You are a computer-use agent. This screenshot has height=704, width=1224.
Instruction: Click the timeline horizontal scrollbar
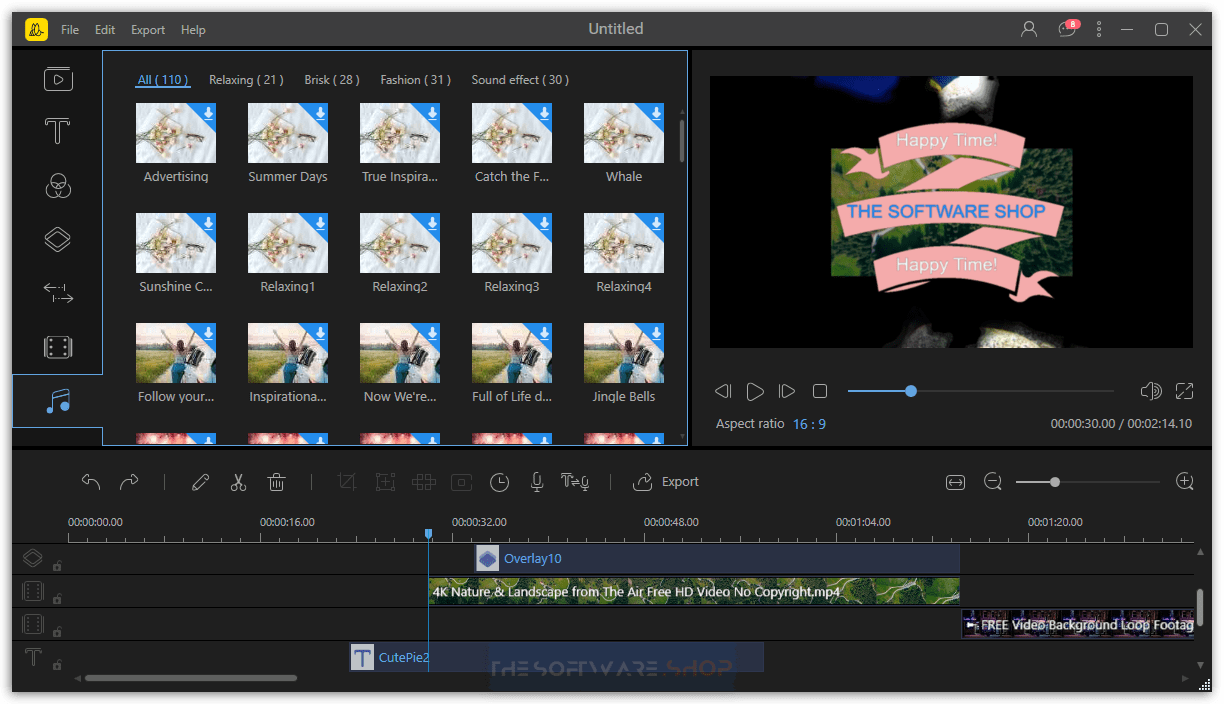pyautogui.click(x=191, y=678)
